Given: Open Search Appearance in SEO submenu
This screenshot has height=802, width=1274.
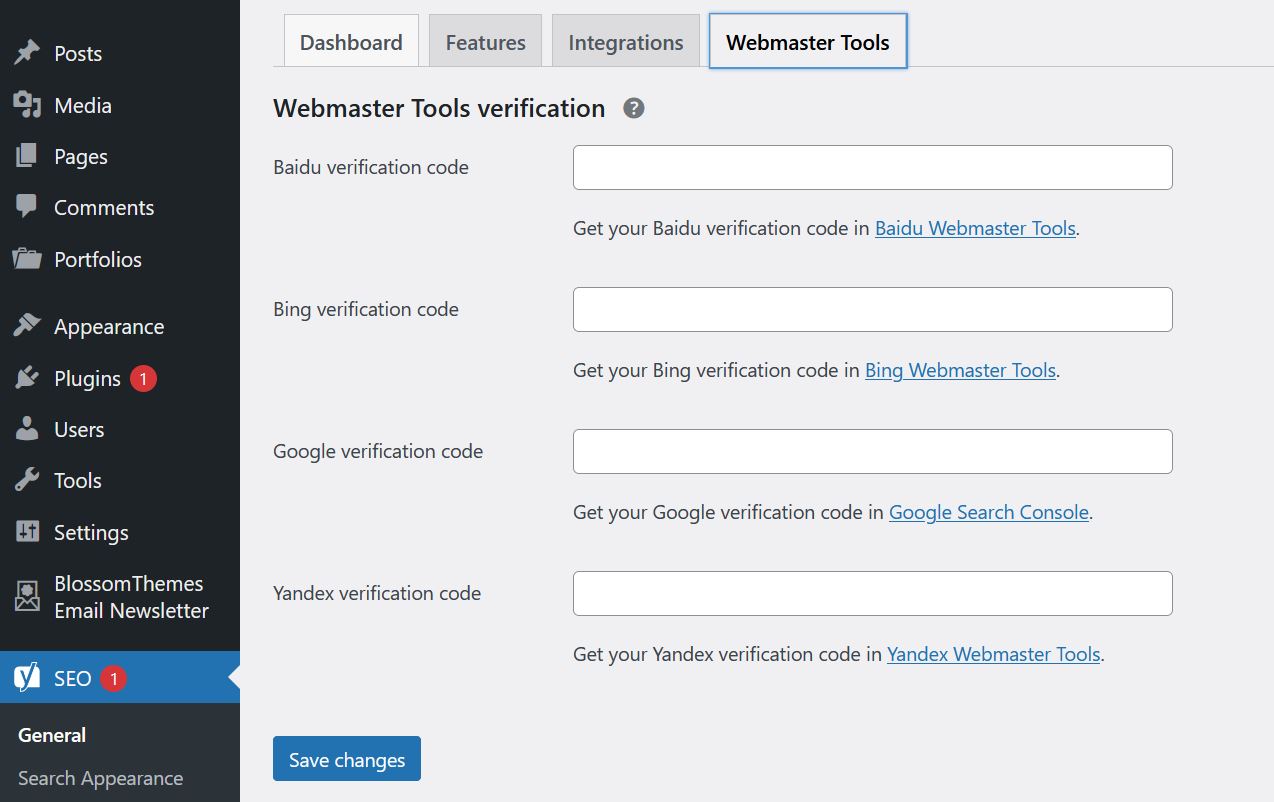Looking at the screenshot, I should point(100,778).
